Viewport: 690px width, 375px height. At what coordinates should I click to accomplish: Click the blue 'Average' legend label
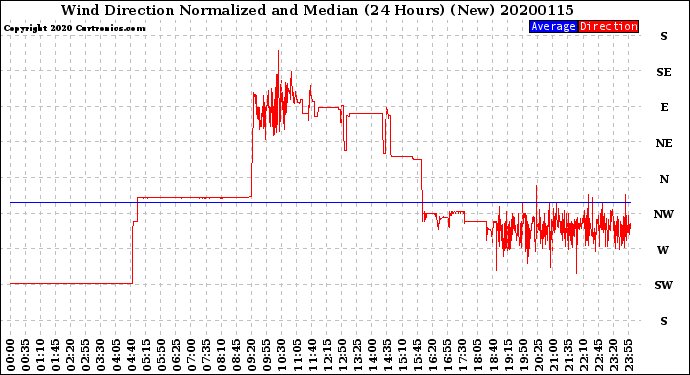click(x=553, y=26)
